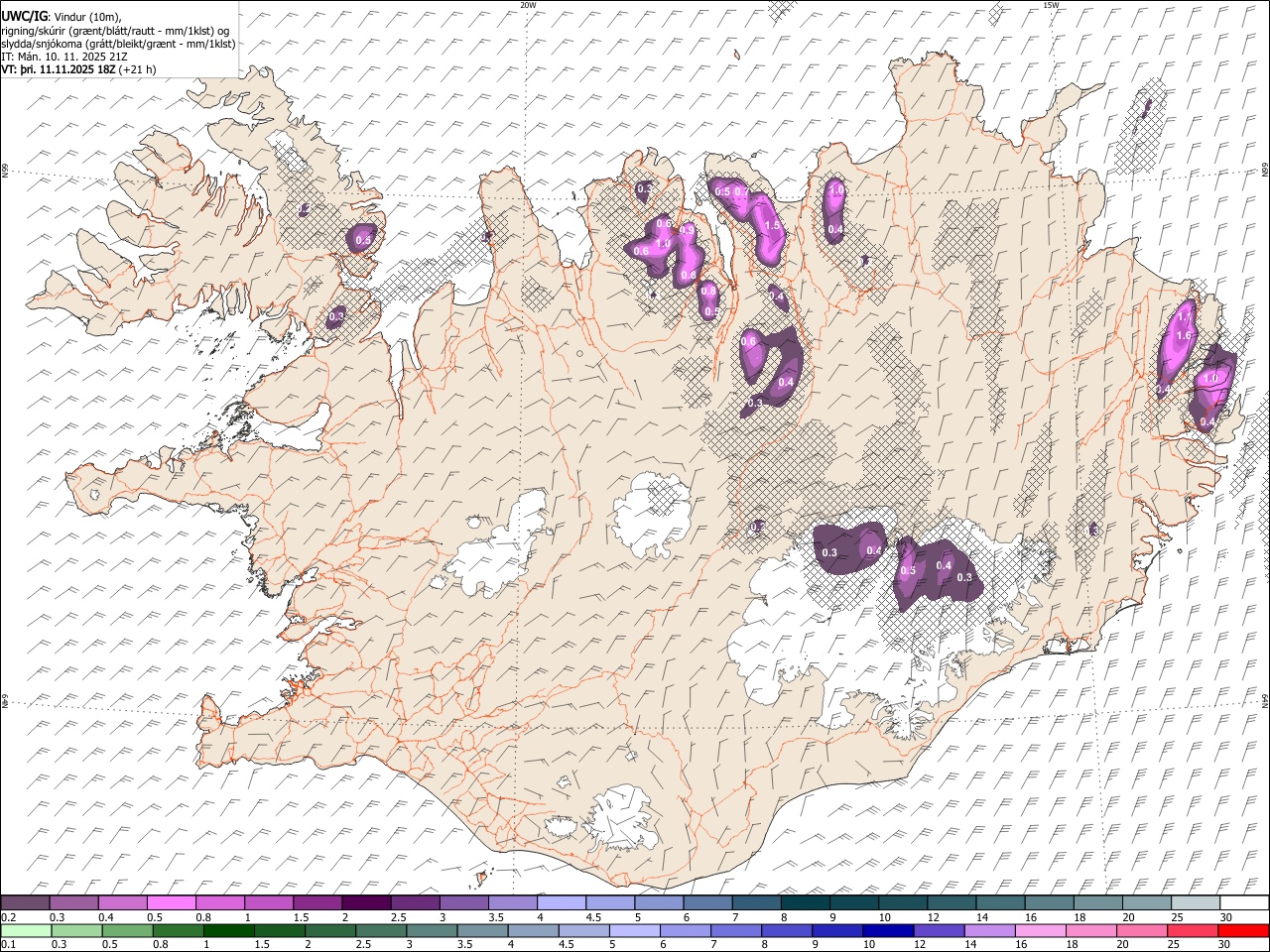1270x952 pixels.
Task: Select the white upper swatch starting at 30
Action: [x=1243, y=902]
